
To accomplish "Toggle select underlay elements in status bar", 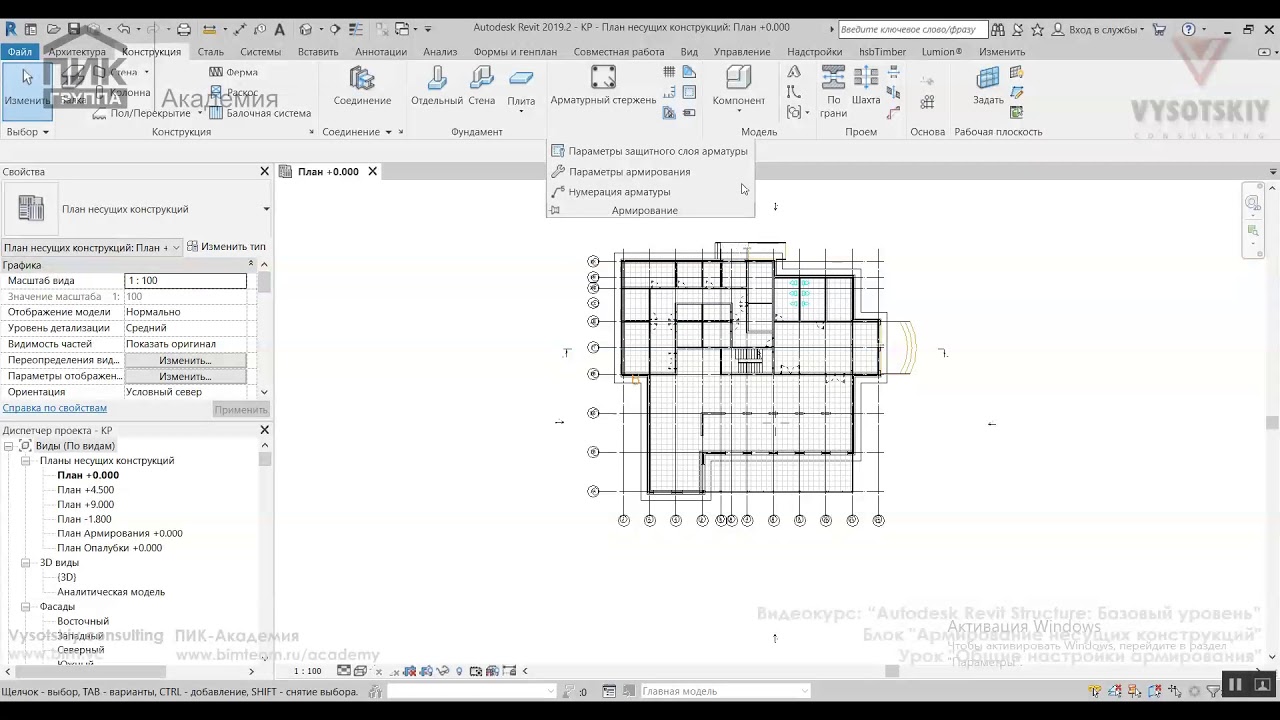I will 1114,691.
